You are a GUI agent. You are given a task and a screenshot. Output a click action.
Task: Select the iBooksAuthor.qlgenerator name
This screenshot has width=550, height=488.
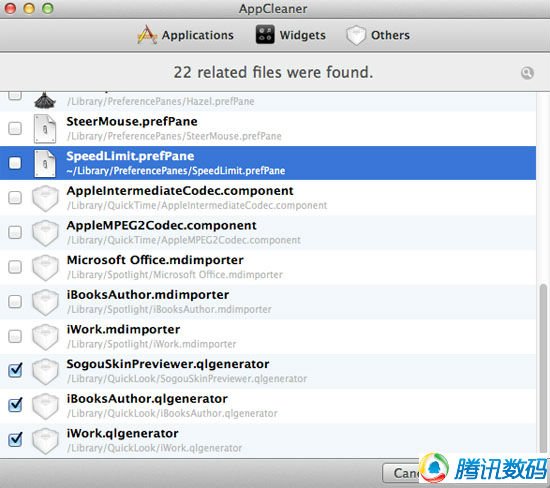tap(147, 399)
